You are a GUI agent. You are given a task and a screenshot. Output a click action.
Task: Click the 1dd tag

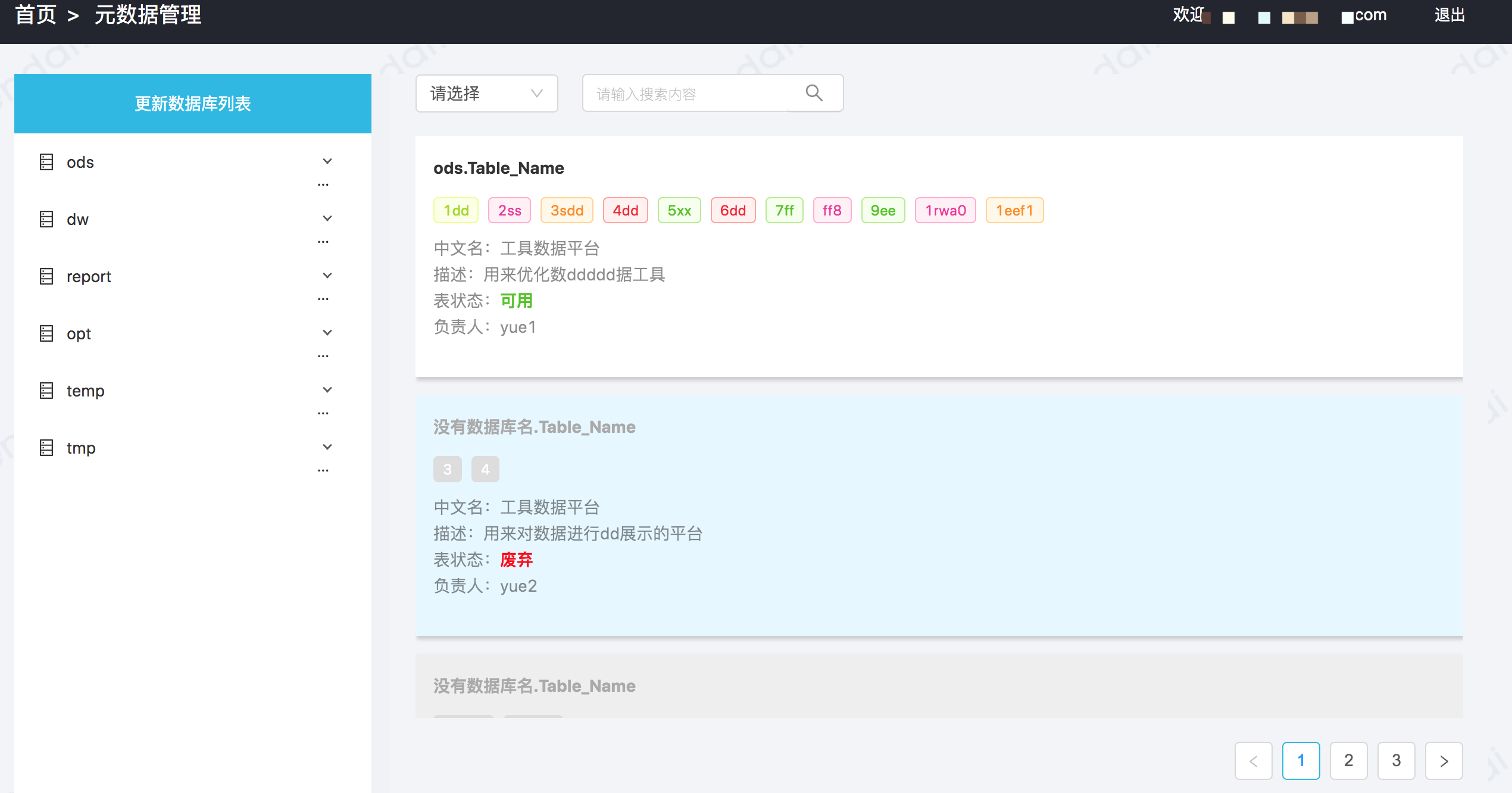tap(456, 210)
